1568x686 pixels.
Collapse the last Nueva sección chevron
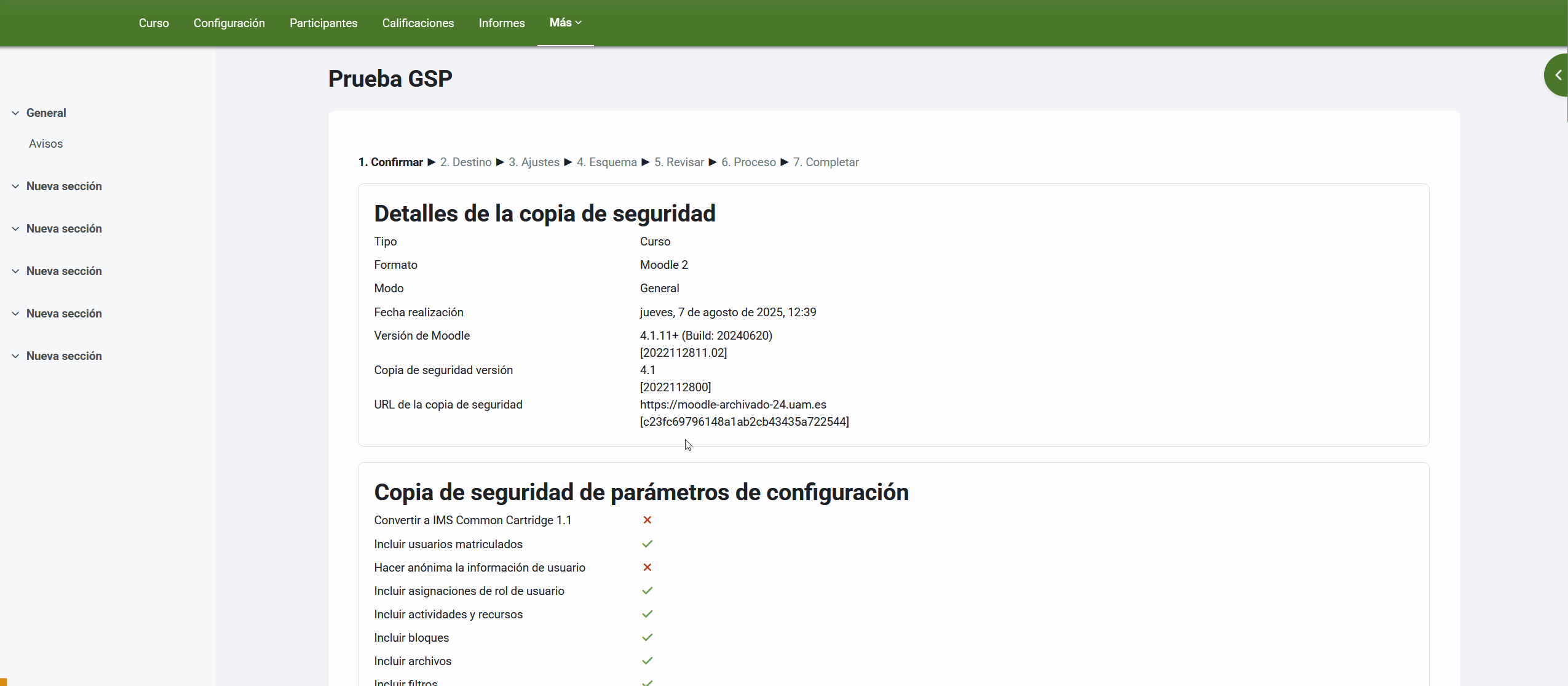point(15,356)
